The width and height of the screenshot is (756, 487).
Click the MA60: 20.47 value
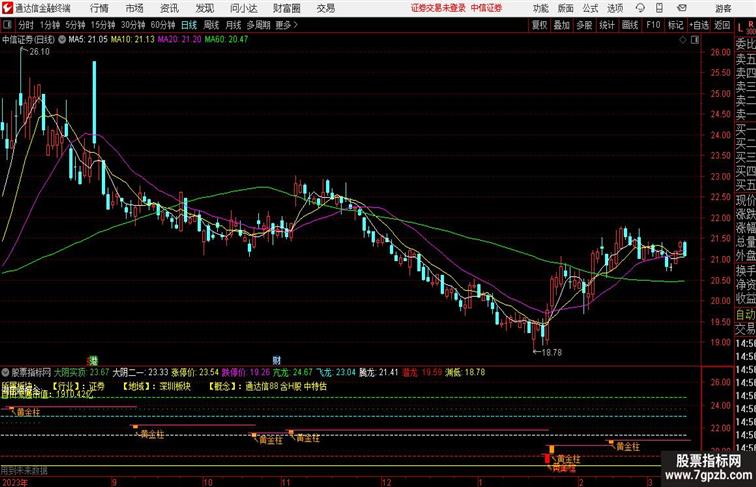tap(226, 40)
